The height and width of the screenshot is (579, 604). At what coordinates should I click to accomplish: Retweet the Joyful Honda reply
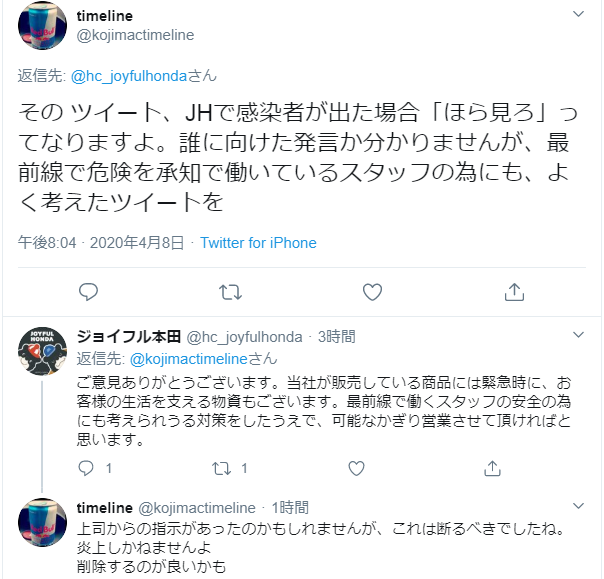point(222,467)
